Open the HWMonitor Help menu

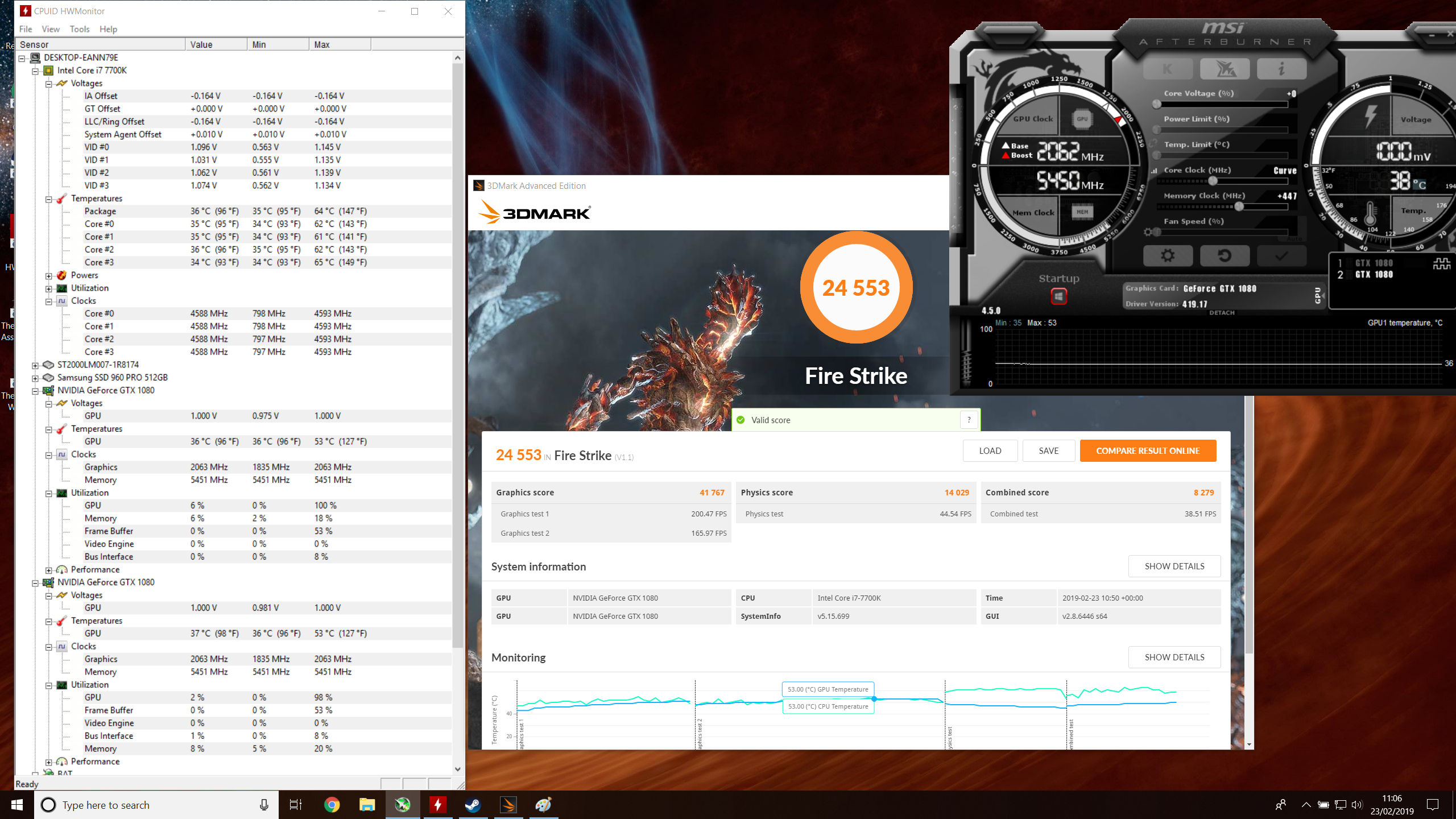(x=108, y=29)
